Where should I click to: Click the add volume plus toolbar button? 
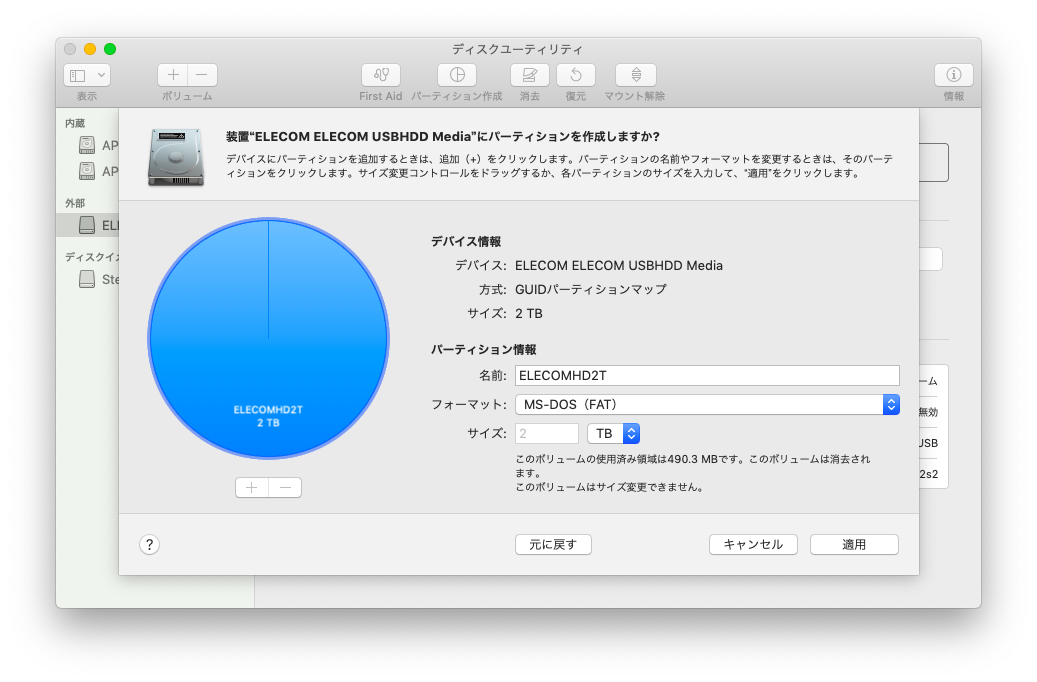[x=173, y=75]
